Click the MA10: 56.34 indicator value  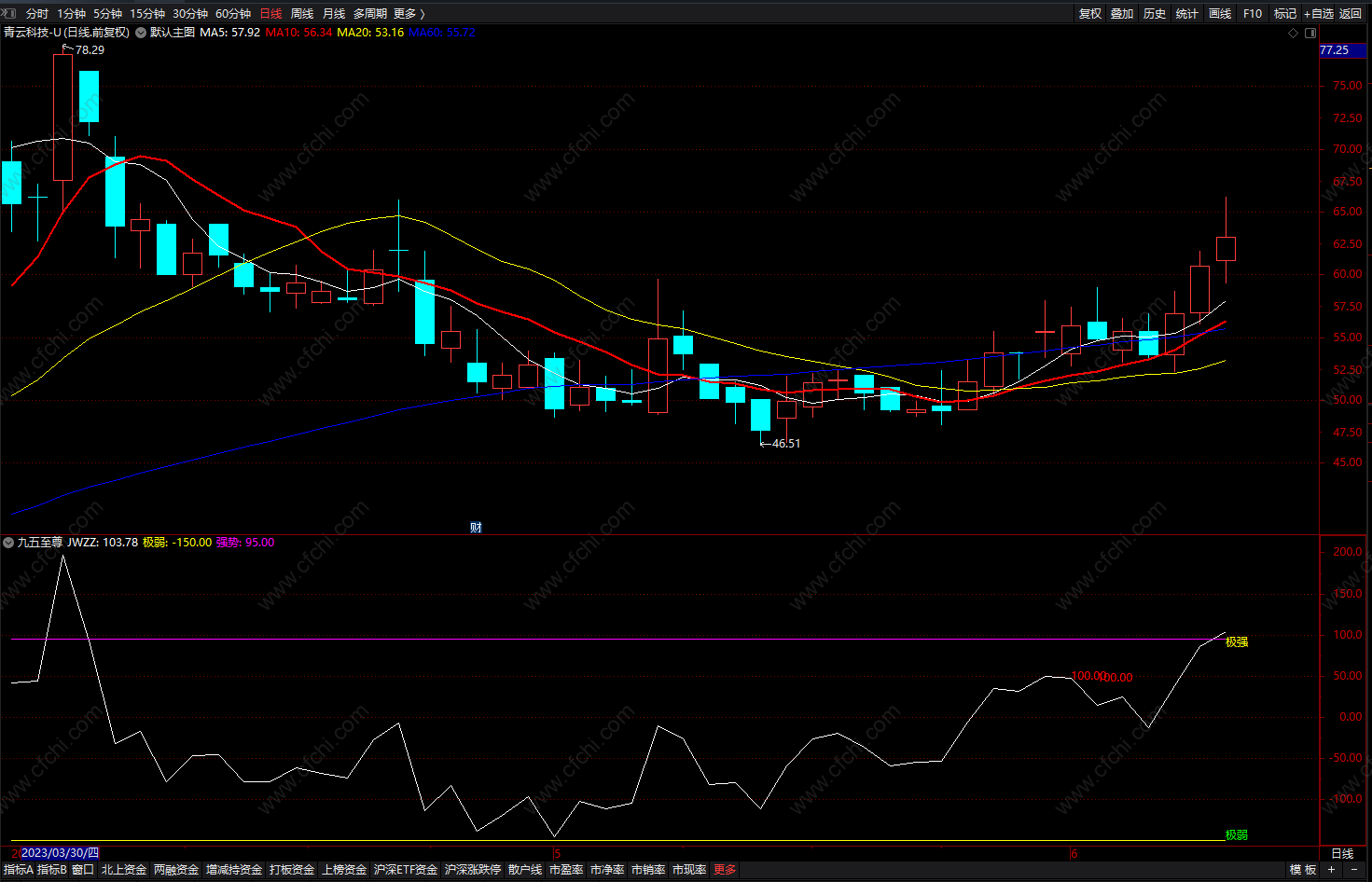click(x=298, y=33)
